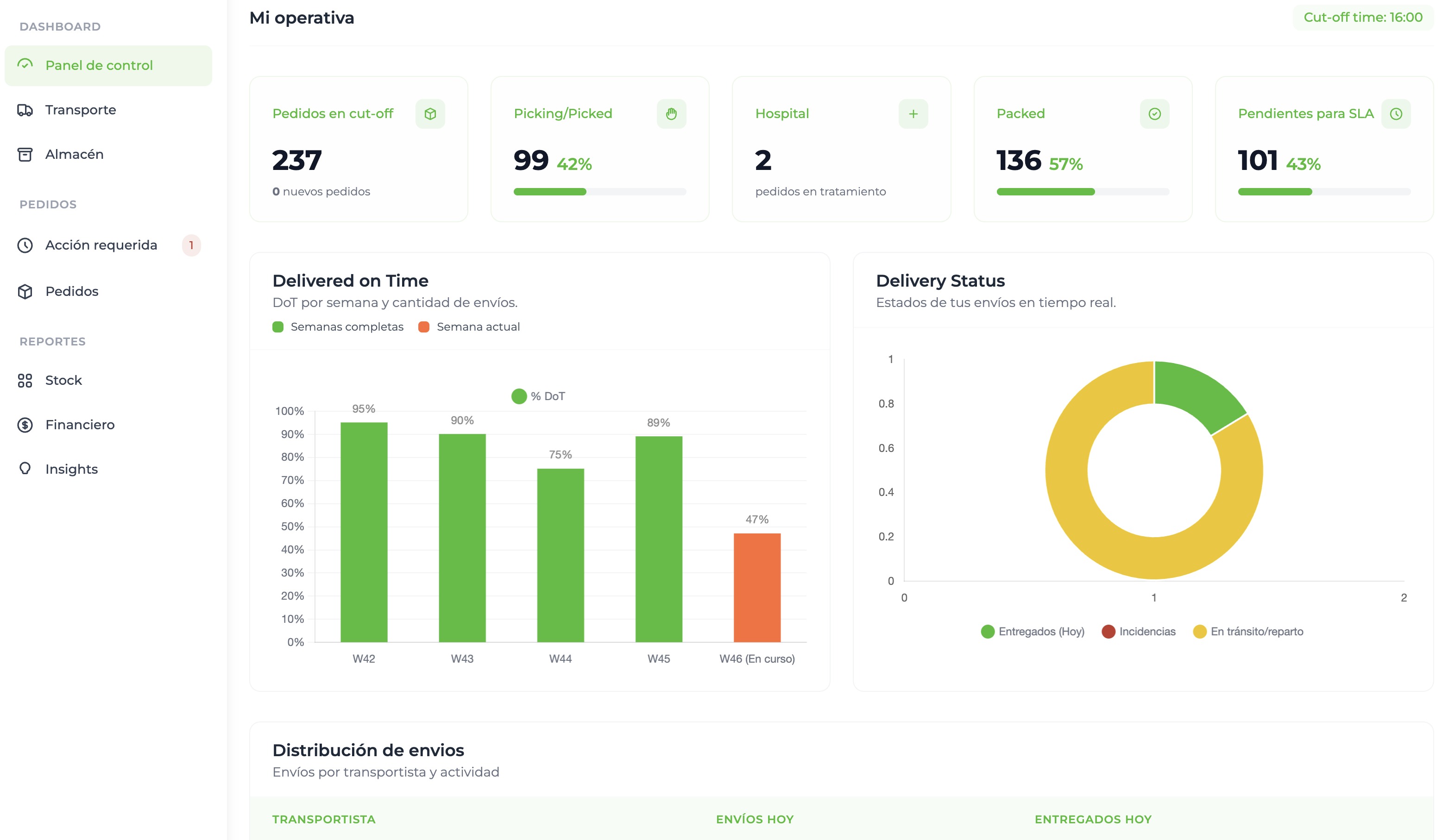This screenshot has height=840, width=1449.
Task: Toggle Entregados (Hoy) legend in Delivery Status
Action: [1033, 631]
